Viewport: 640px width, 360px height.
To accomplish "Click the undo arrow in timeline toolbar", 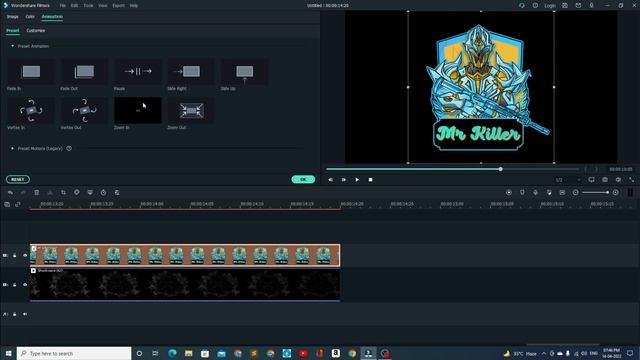I will (x=10, y=192).
